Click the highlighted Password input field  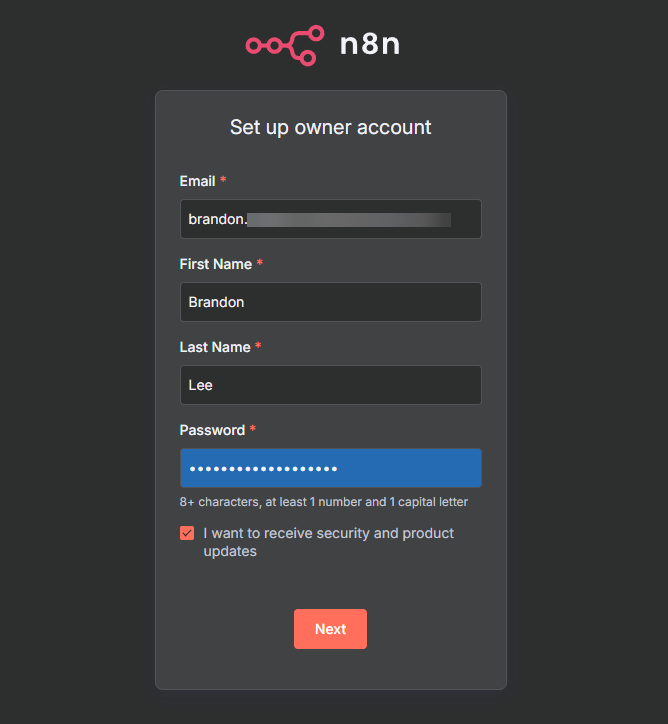[x=330, y=468]
